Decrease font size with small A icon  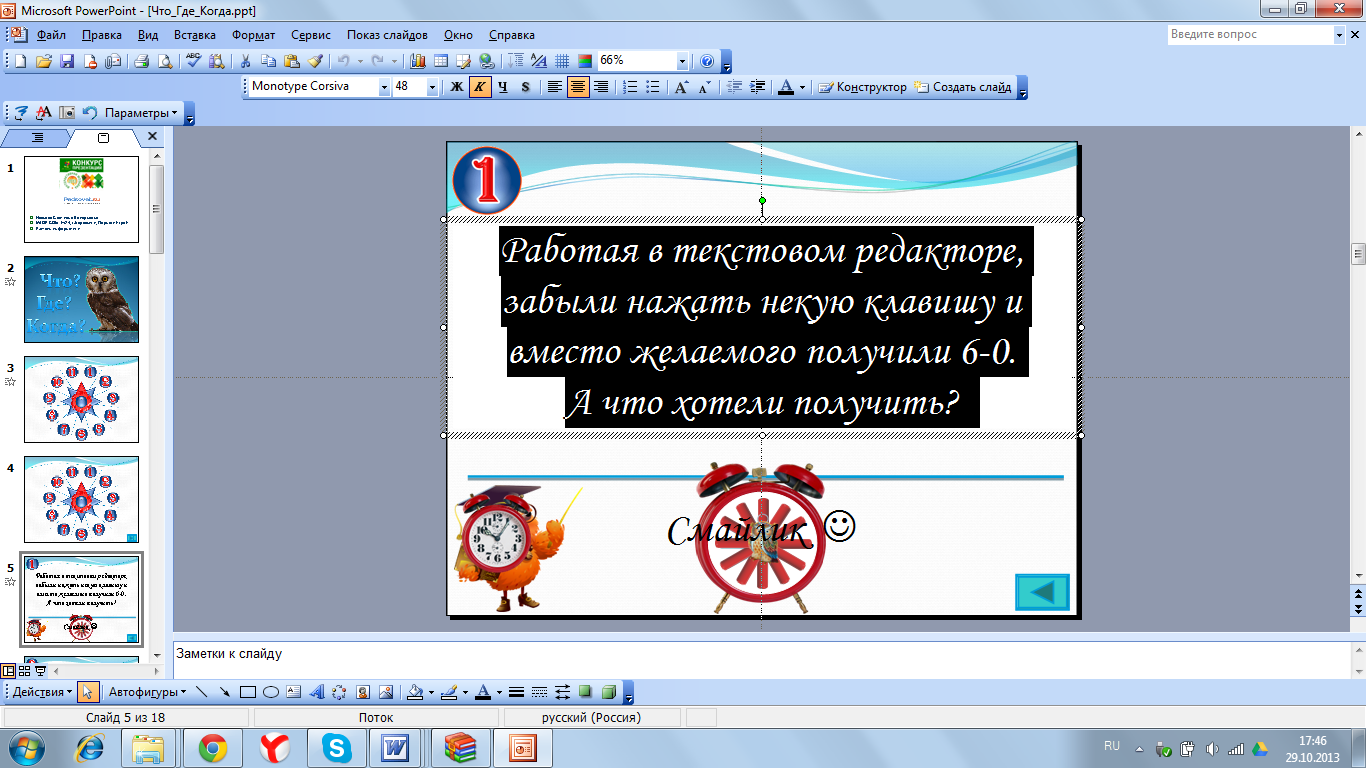point(704,87)
